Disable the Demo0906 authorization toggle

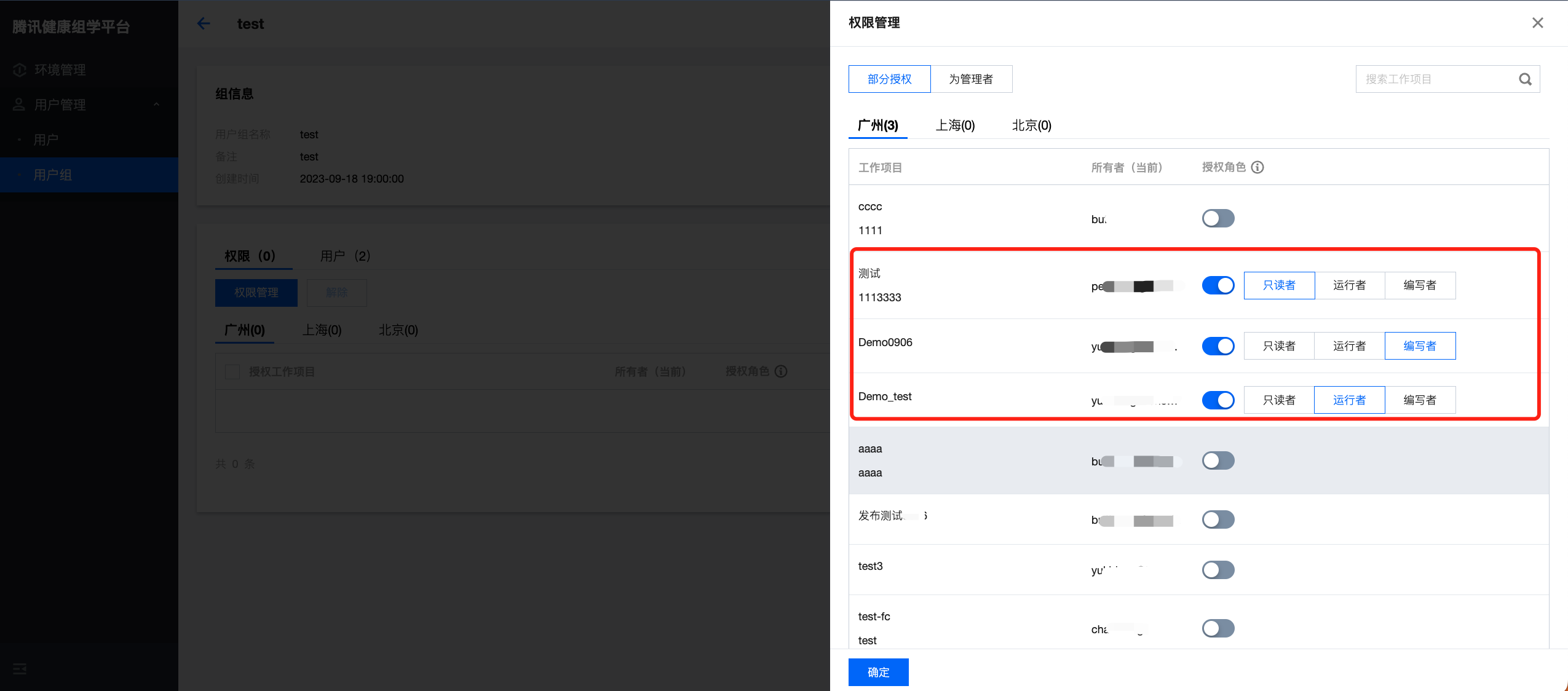[x=1218, y=346]
